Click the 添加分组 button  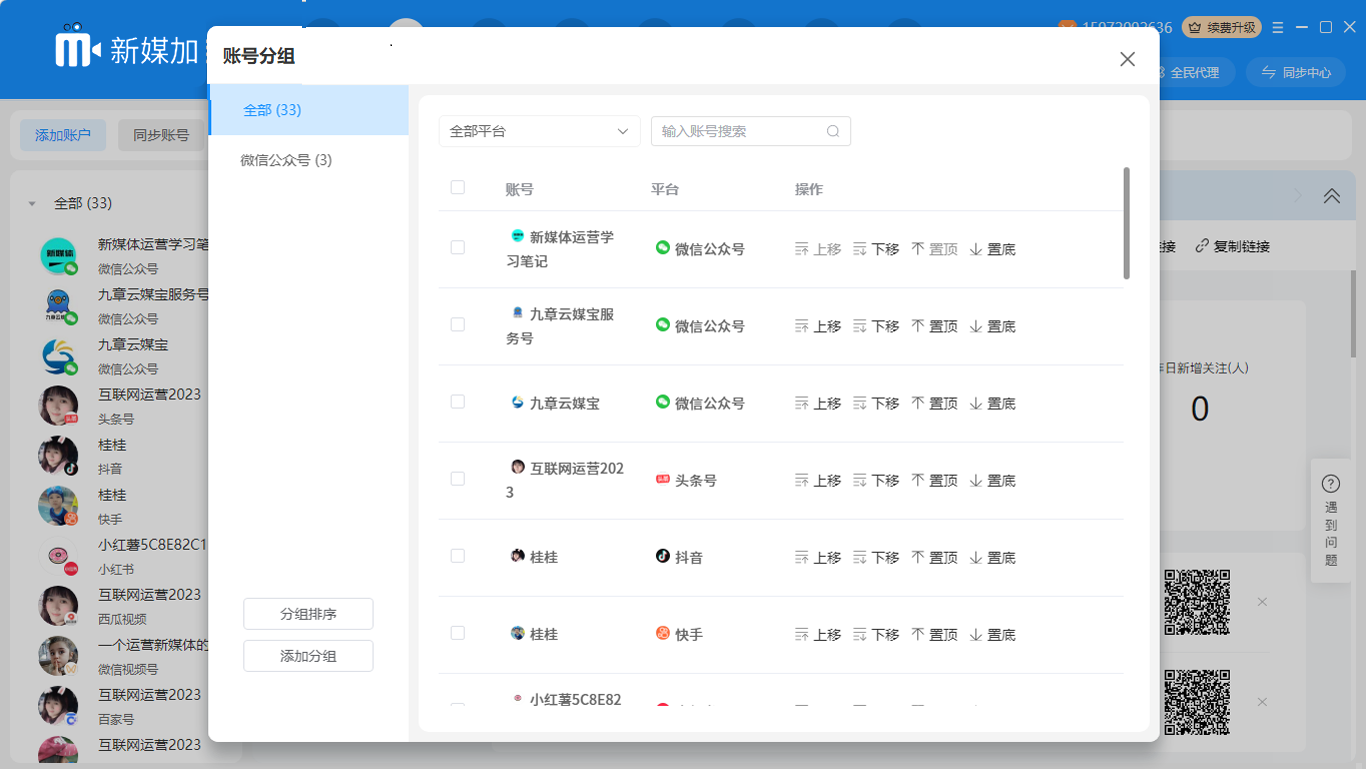tap(308, 656)
